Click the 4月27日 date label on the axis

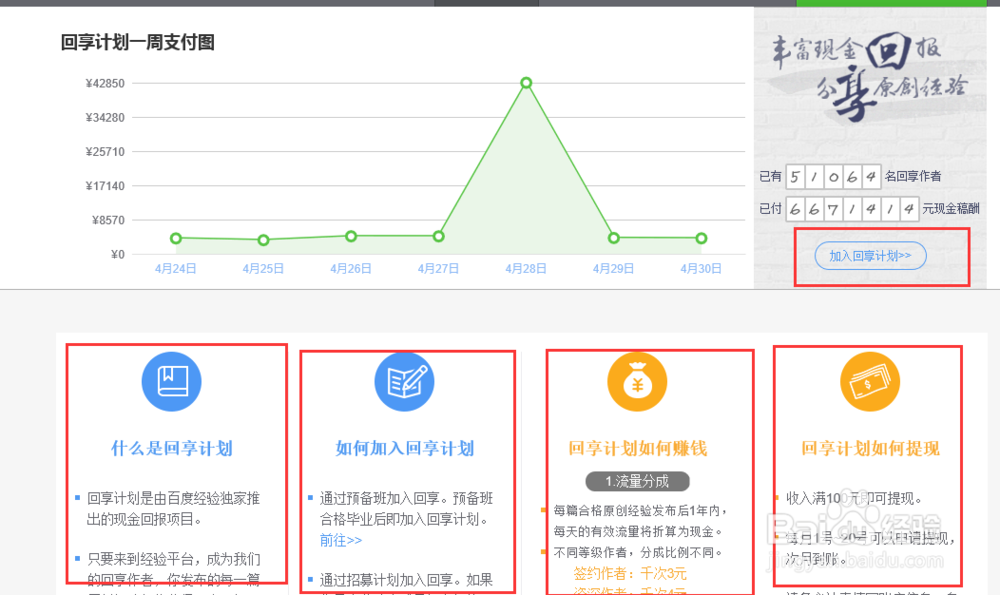[x=437, y=268]
